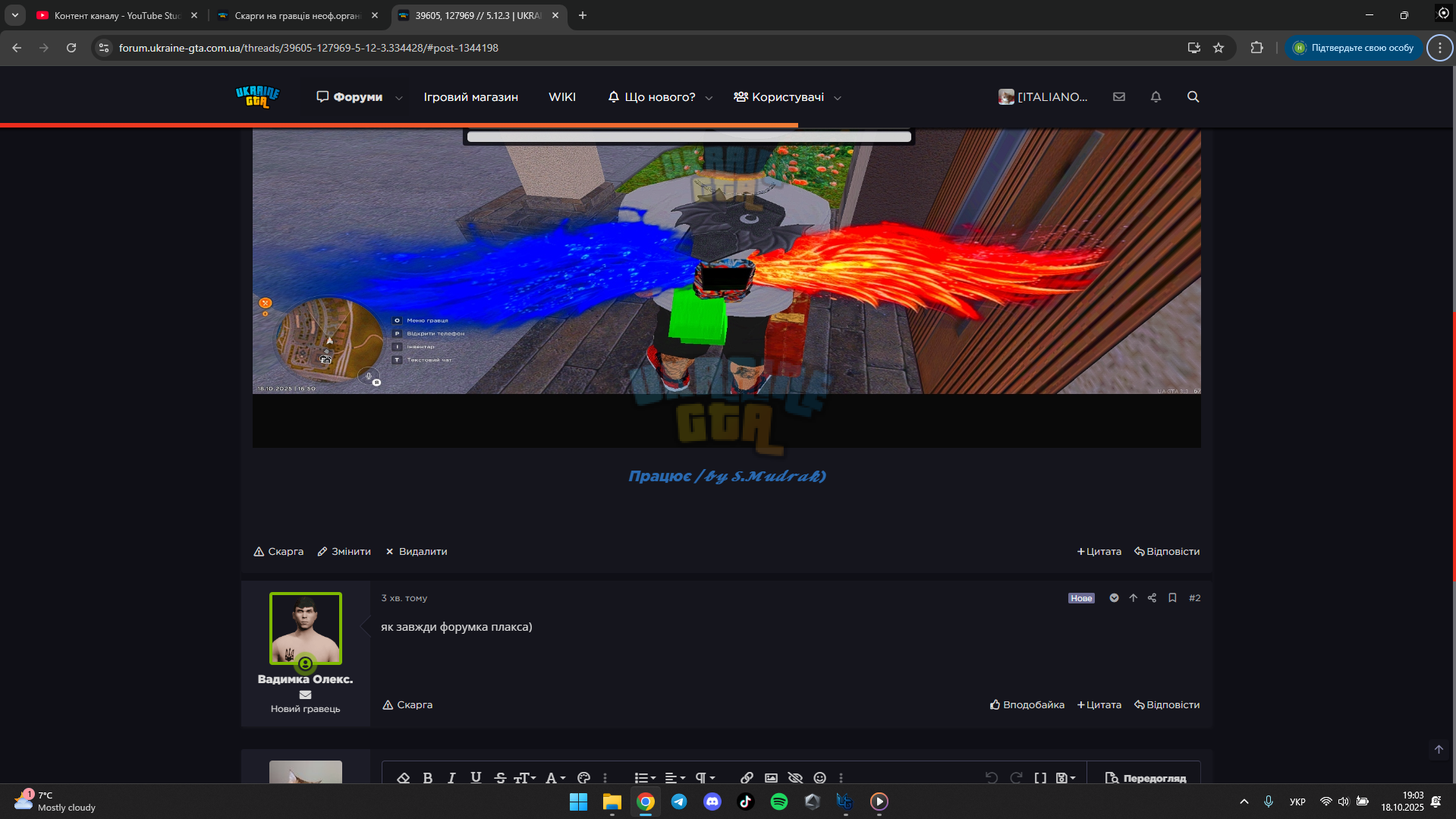Open post #2 moderation dropdown circle icon

point(1114,598)
